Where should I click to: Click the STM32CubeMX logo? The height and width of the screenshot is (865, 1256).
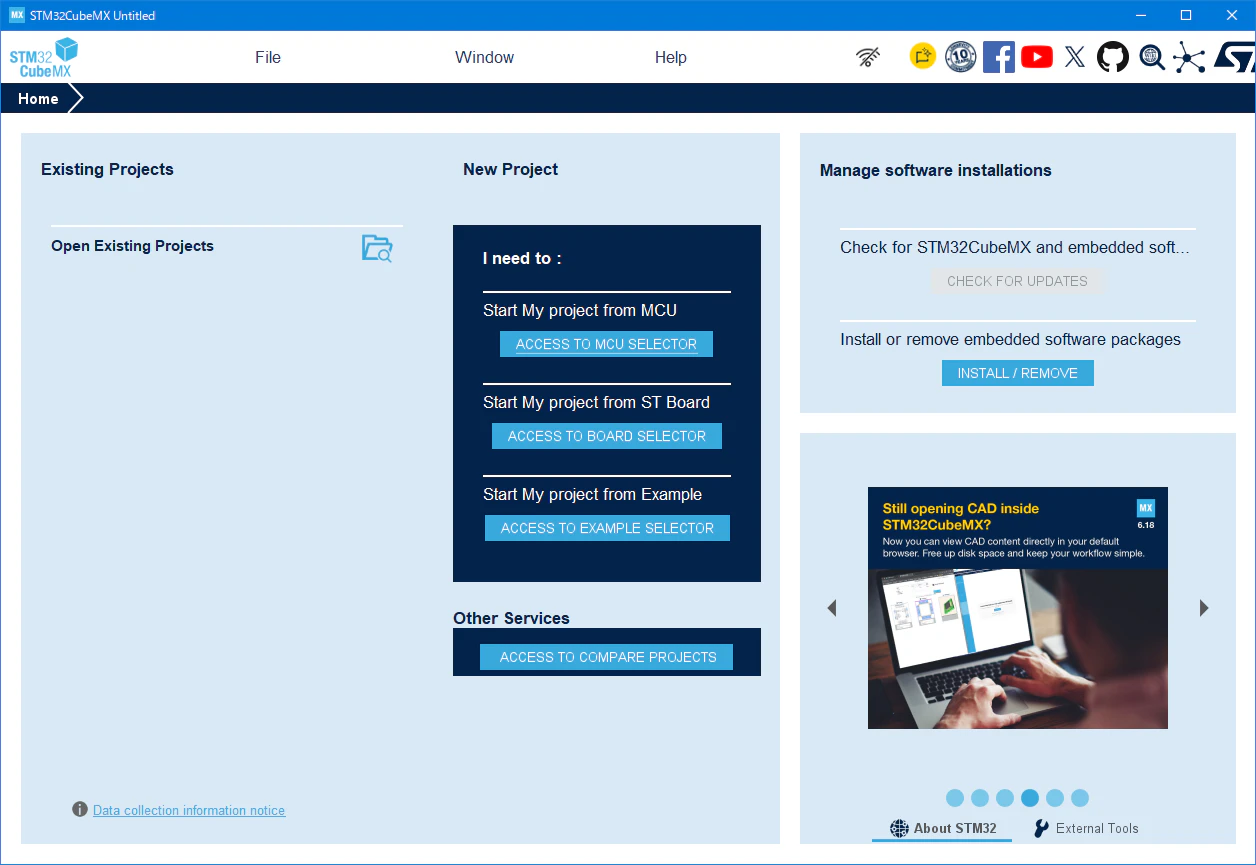click(x=44, y=58)
